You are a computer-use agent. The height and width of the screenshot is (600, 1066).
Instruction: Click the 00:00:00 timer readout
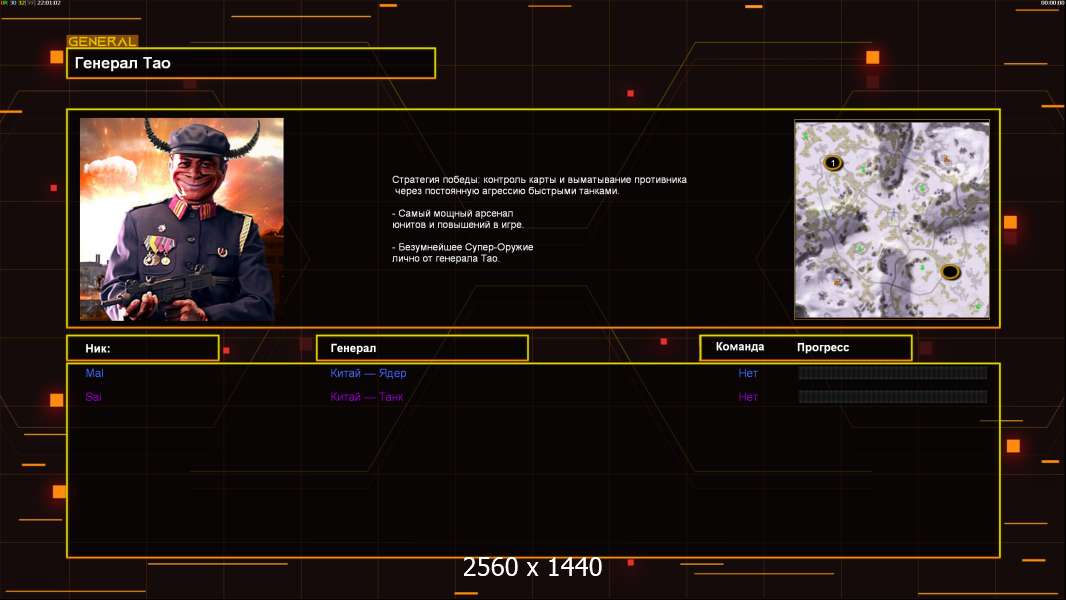tap(1052, 3)
